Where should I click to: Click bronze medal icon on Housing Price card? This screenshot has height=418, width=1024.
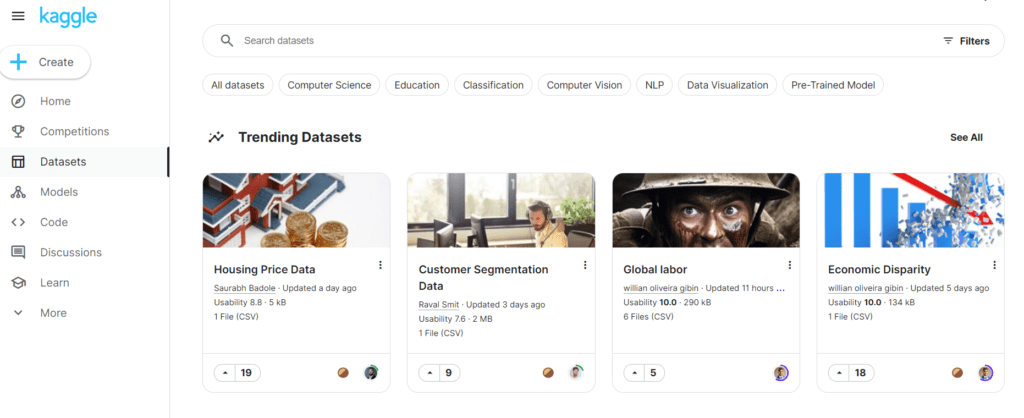[x=343, y=373]
